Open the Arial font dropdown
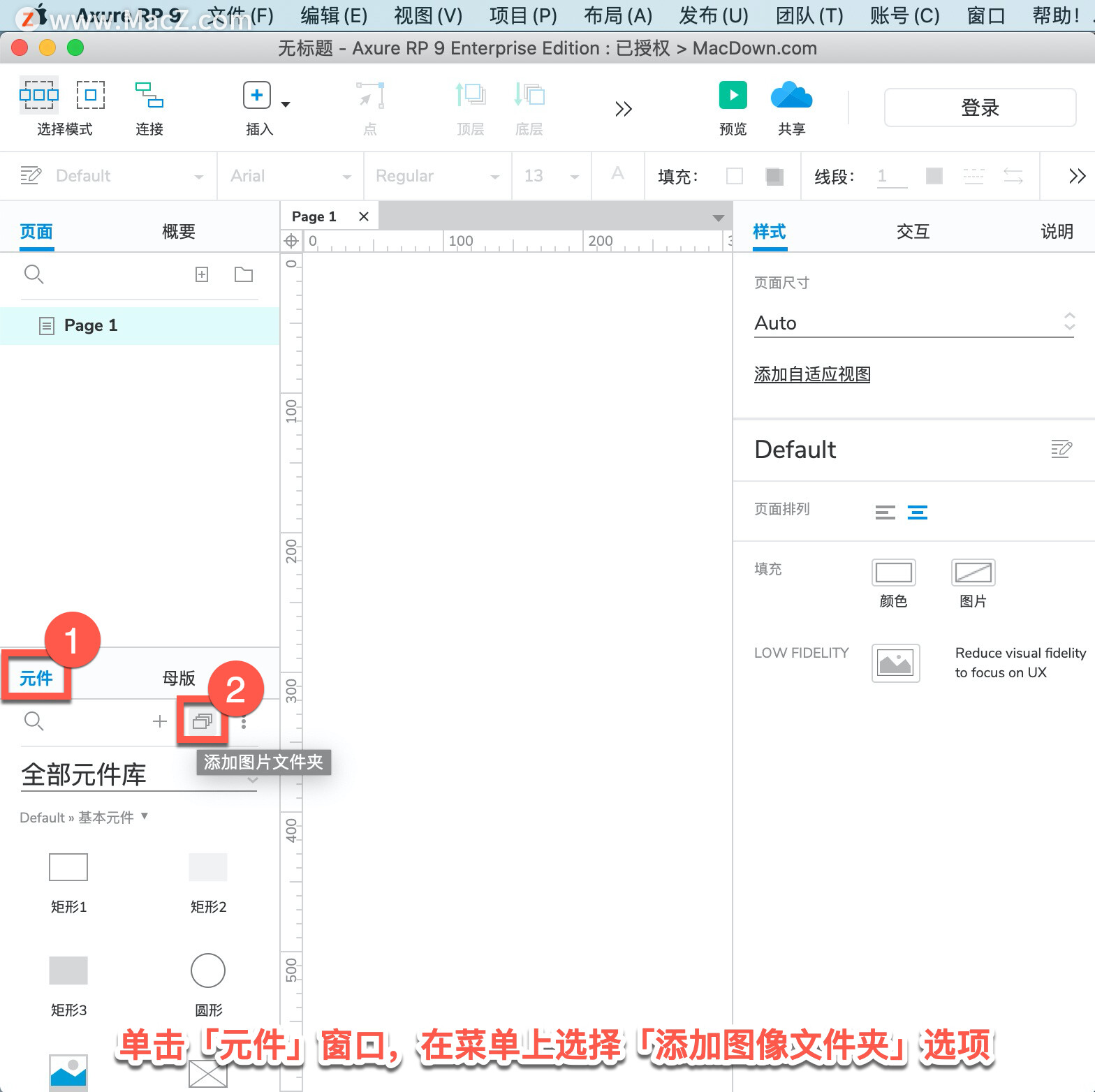1095x1092 pixels. coord(291,176)
